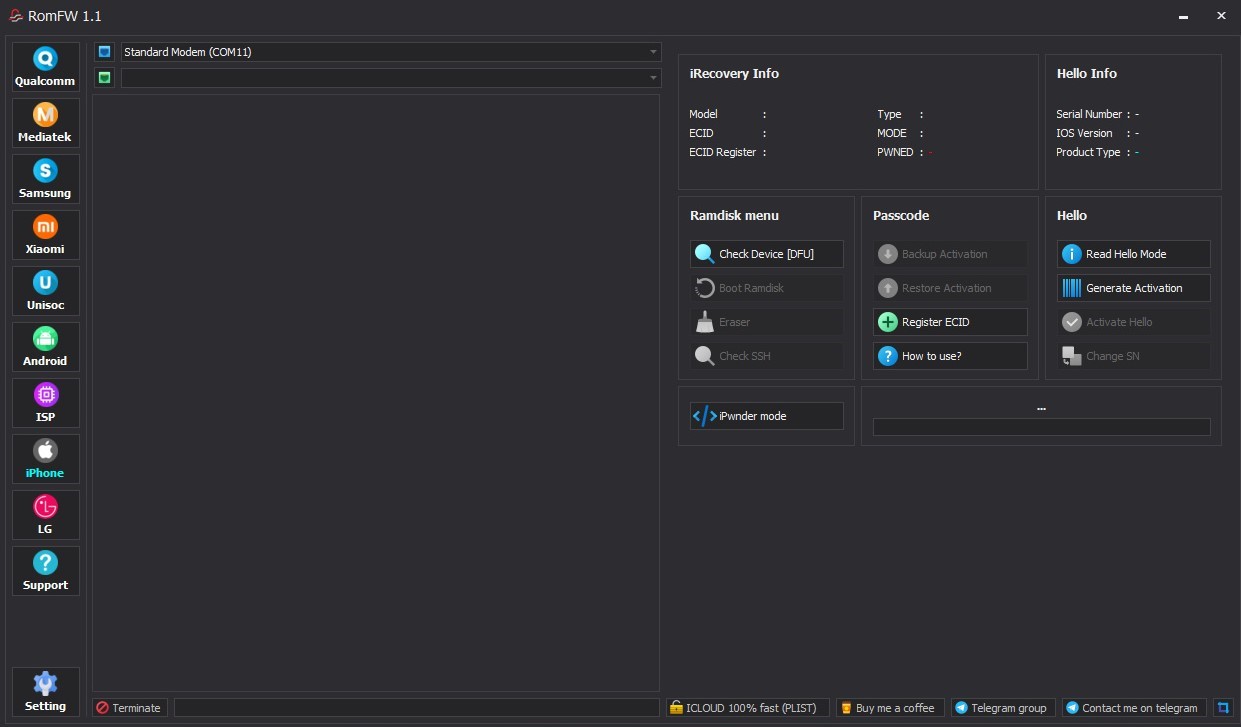Click the Passcode heading
Viewport: 1241px width, 727px height.
click(901, 215)
